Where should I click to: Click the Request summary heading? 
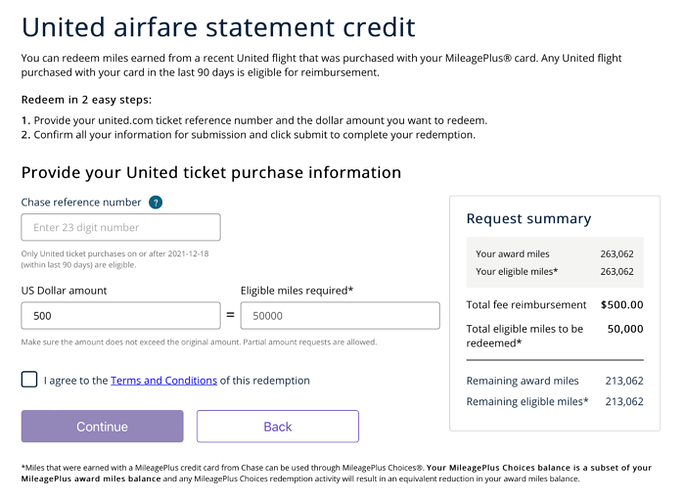point(528,219)
